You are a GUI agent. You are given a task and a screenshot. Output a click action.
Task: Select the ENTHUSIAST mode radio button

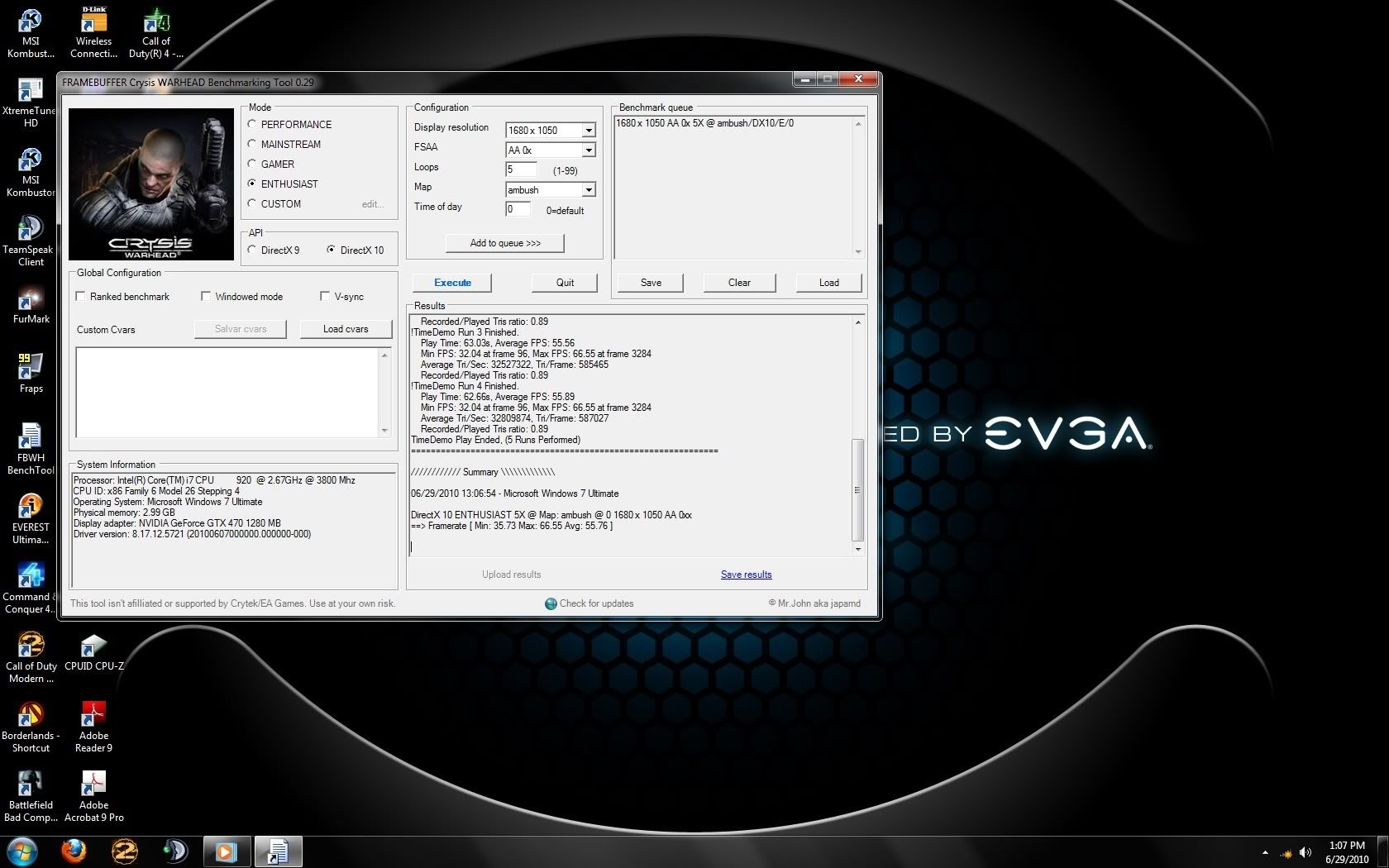pyautogui.click(x=252, y=184)
